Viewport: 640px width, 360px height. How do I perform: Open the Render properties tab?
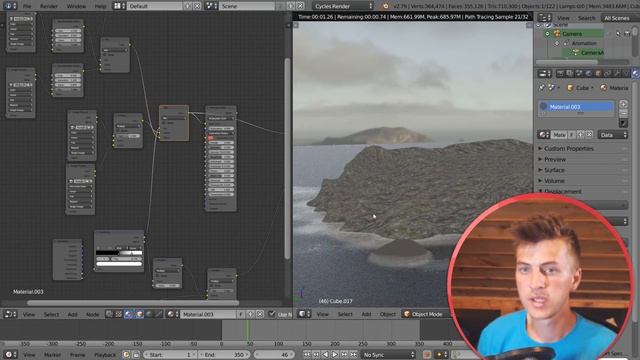(x=560, y=73)
